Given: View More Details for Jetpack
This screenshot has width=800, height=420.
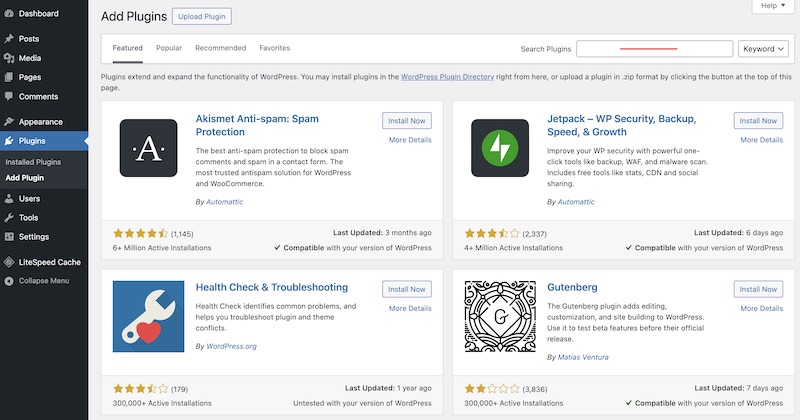Looking at the screenshot, I should (762, 140).
